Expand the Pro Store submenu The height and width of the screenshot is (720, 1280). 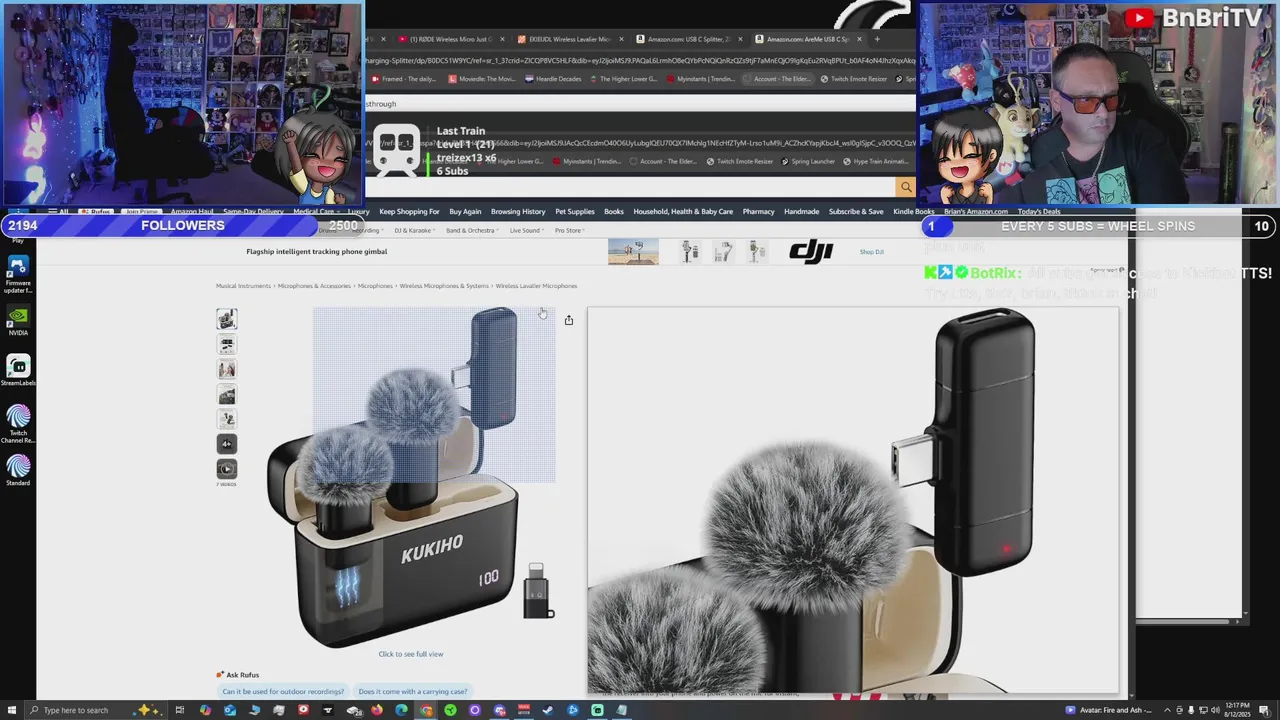(569, 231)
